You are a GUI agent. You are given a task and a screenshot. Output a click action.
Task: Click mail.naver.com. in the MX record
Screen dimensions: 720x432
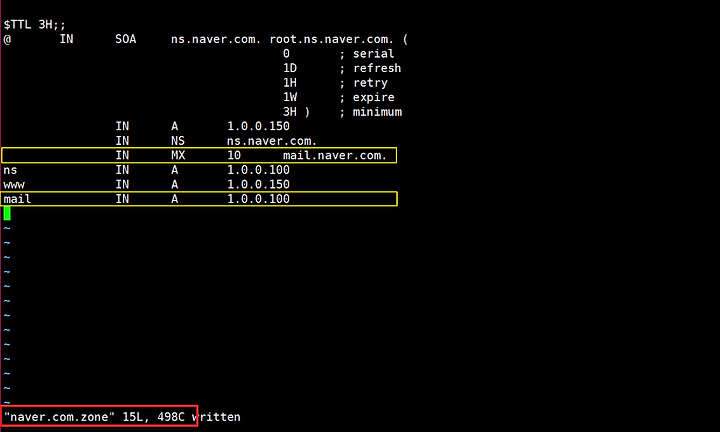(x=335, y=155)
